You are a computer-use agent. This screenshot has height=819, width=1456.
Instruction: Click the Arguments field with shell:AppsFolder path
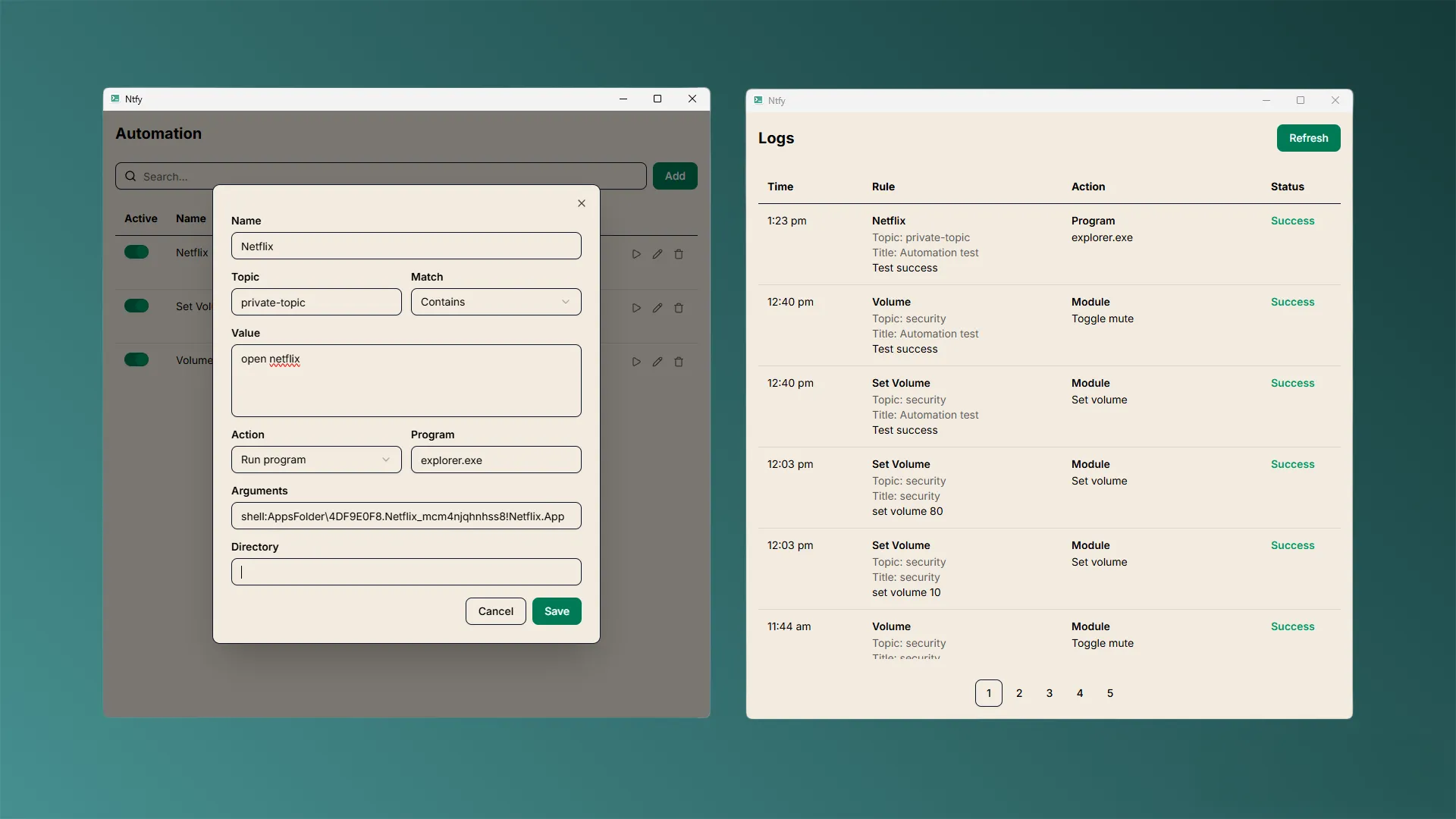coord(406,516)
